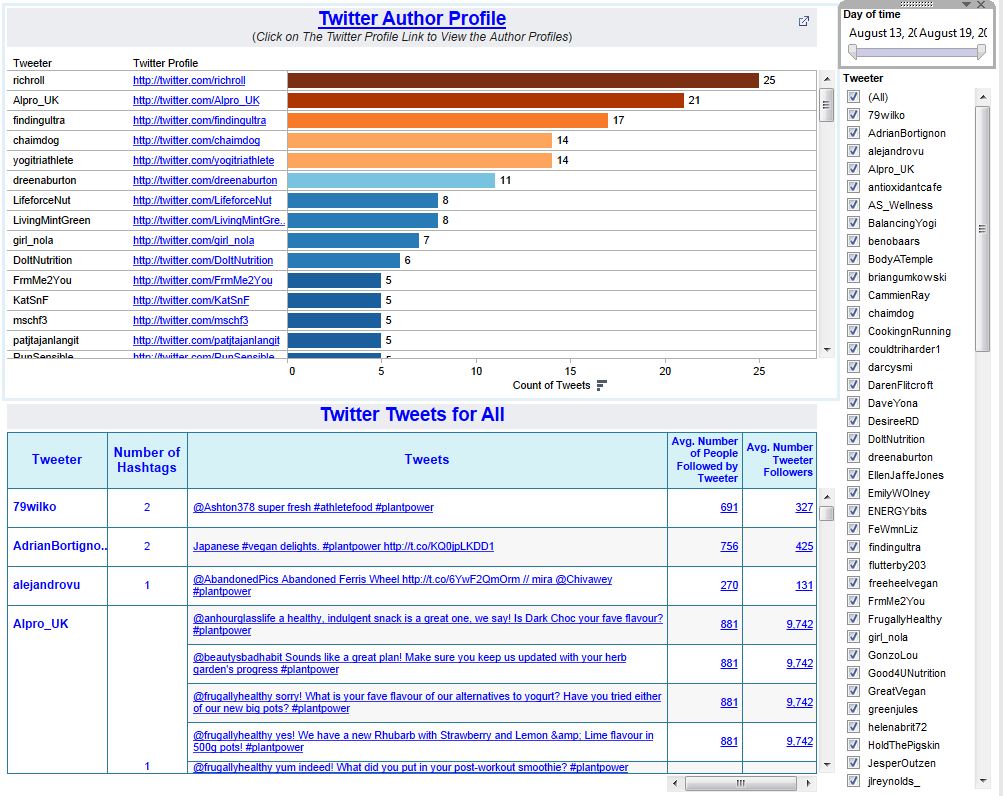Click the tweets table horizontal scrollbar thumb

(x=741, y=783)
